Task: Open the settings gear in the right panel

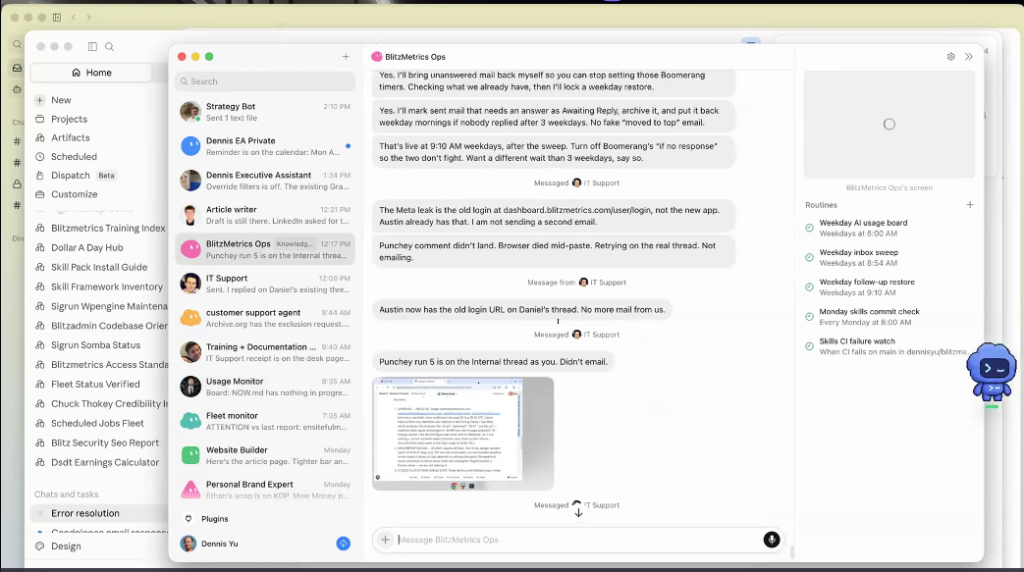Action: click(x=951, y=57)
